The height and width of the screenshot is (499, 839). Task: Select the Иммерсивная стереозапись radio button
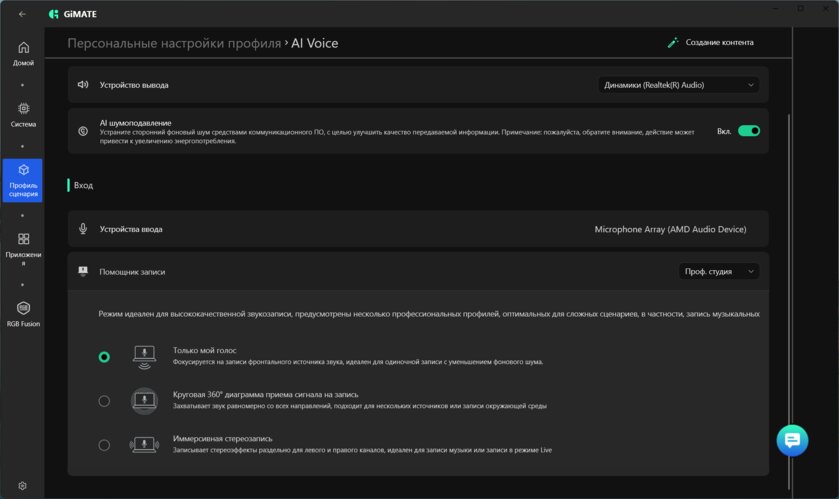[x=104, y=445]
